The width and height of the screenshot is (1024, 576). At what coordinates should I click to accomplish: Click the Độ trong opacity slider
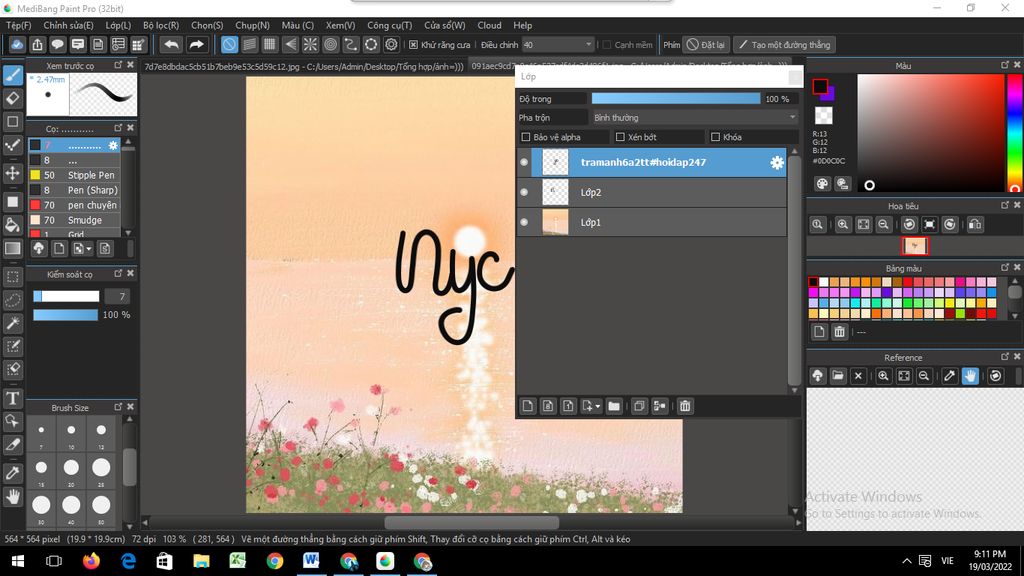click(675, 99)
